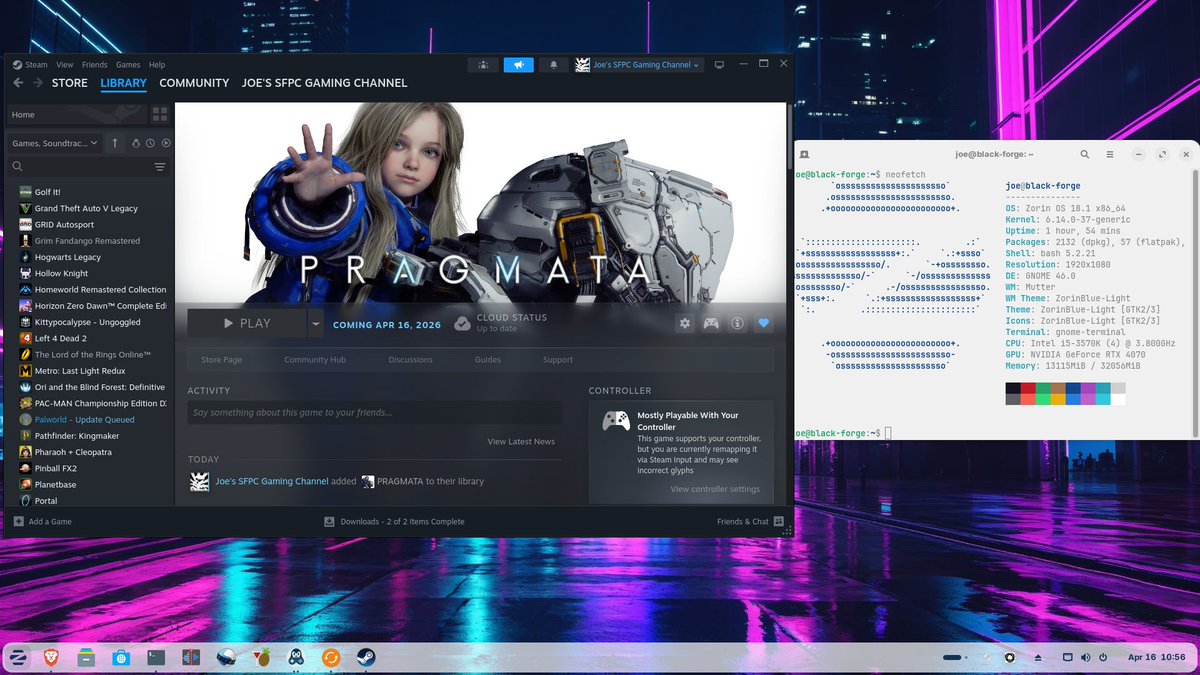This screenshot has height=675, width=1200.
Task: Open the Steam friends icon in header
Action: 483,65
